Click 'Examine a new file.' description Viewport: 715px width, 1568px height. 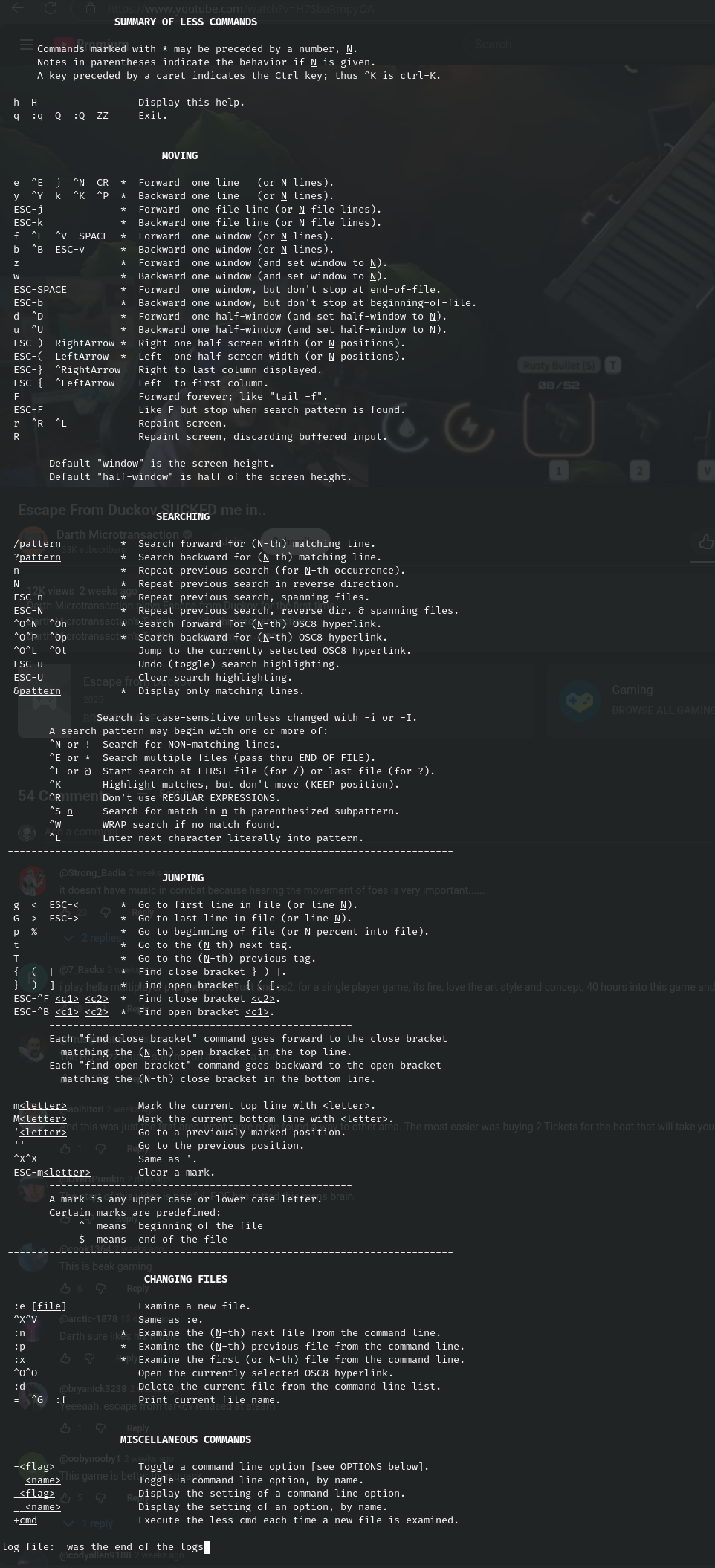pos(194,1306)
